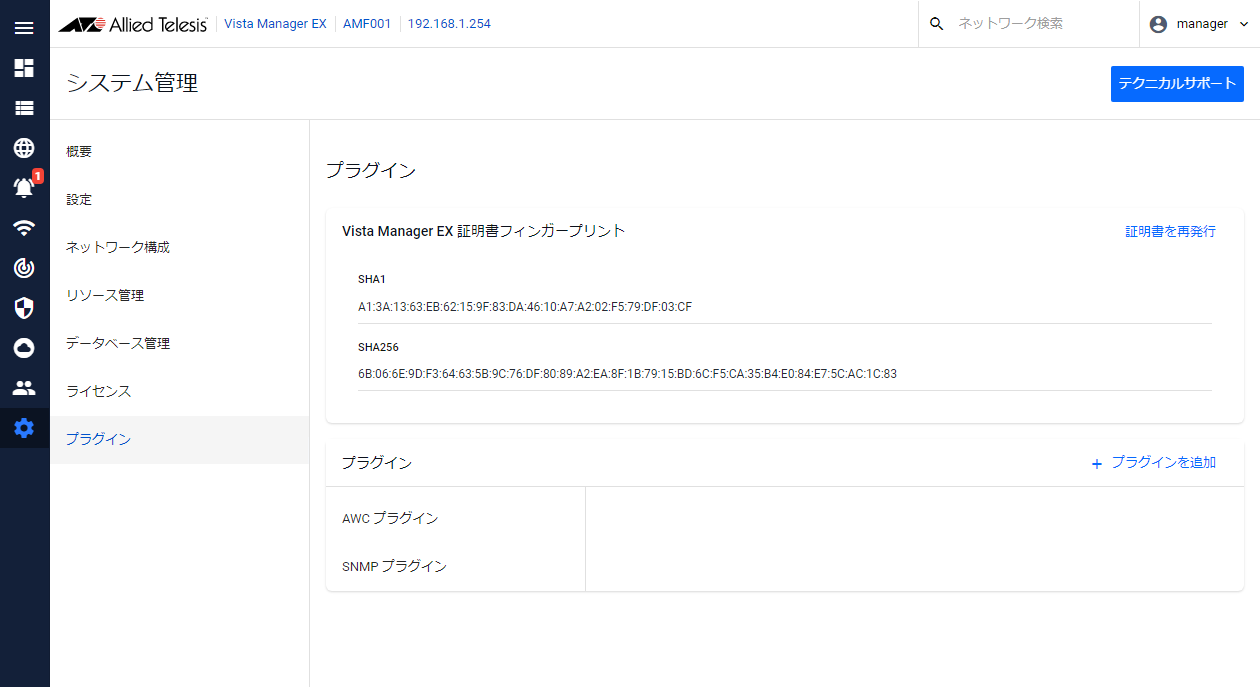Click the テクニカルサポート button
The height and width of the screenshot is (687, 1260).
click(1177, 84)
